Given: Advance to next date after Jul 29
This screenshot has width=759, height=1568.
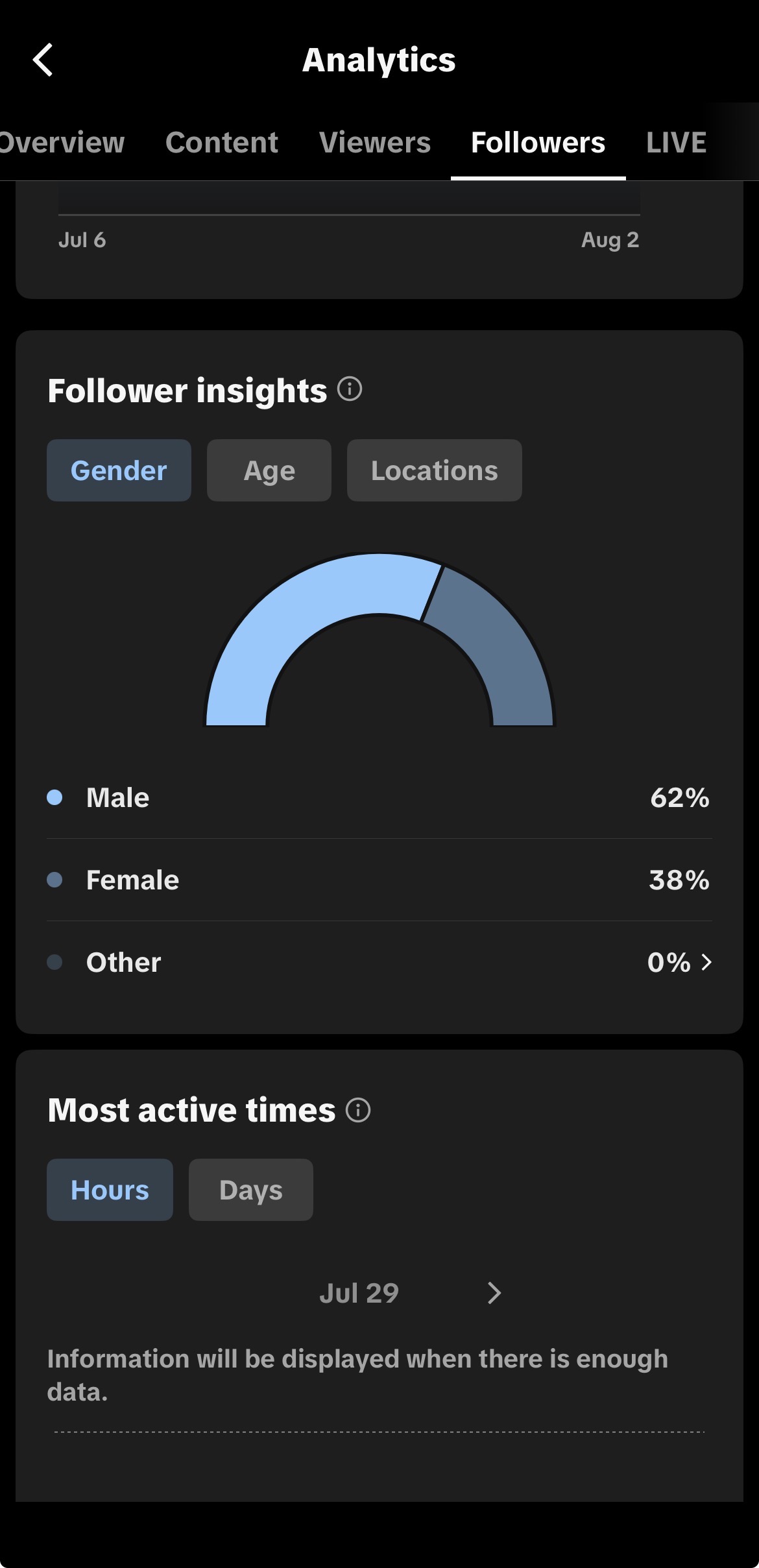Looking at the screenshot, I should 494,1293.
